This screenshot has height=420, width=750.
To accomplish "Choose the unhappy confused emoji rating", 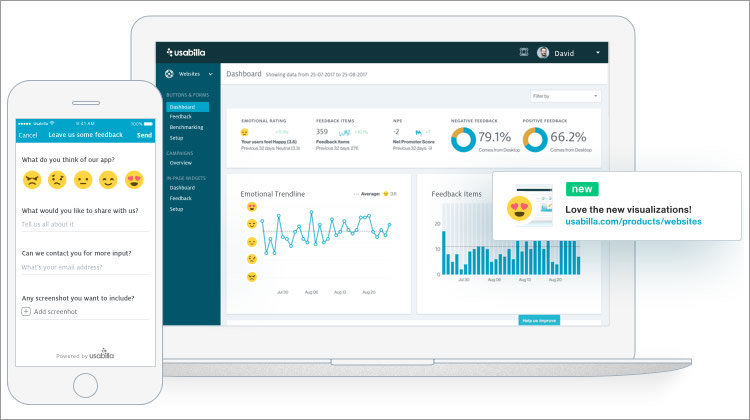I will coord(57,180).
